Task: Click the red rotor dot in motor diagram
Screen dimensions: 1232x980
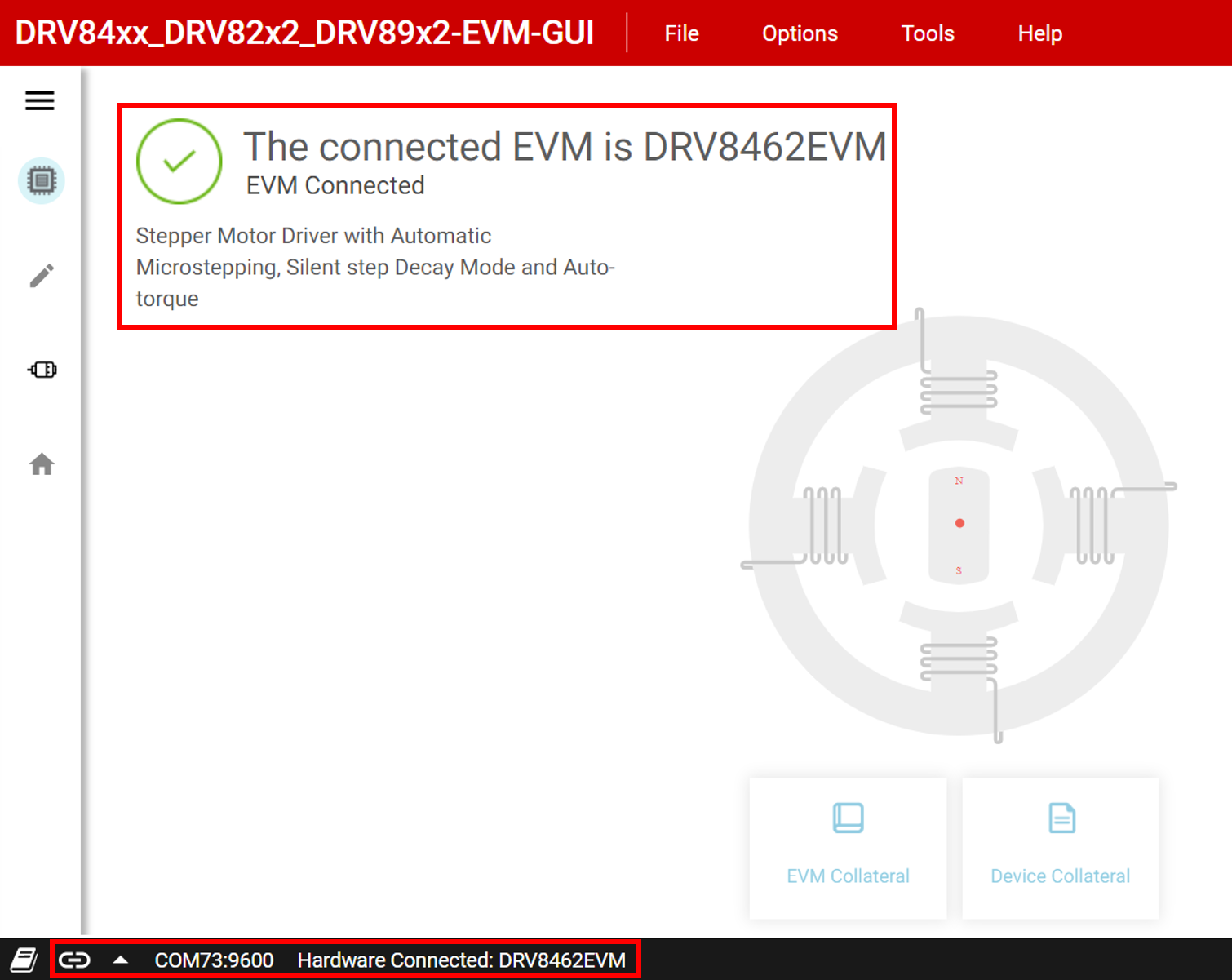Action: coord(959,523)
